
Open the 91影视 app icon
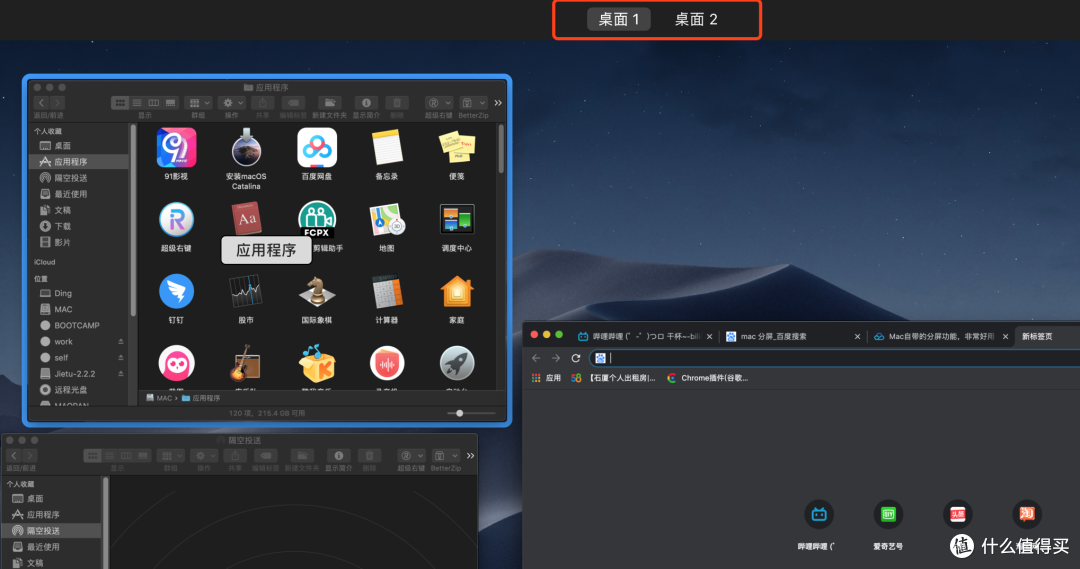pyautogui.click(x=176, y=147)
